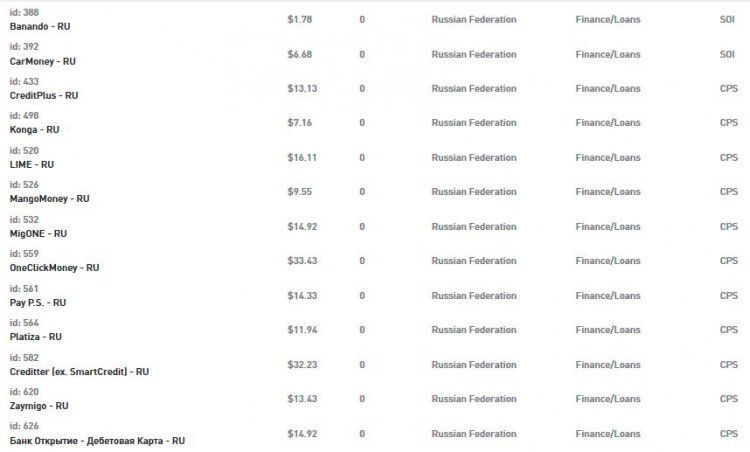Open Банк Открытие - Дебетовая Карта offer
This screenshot has width=750, height=452.
(98, 440)
